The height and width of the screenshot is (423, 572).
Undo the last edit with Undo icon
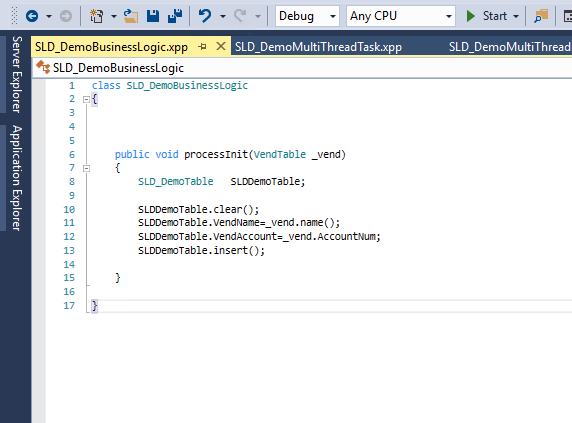click(205, 16)
